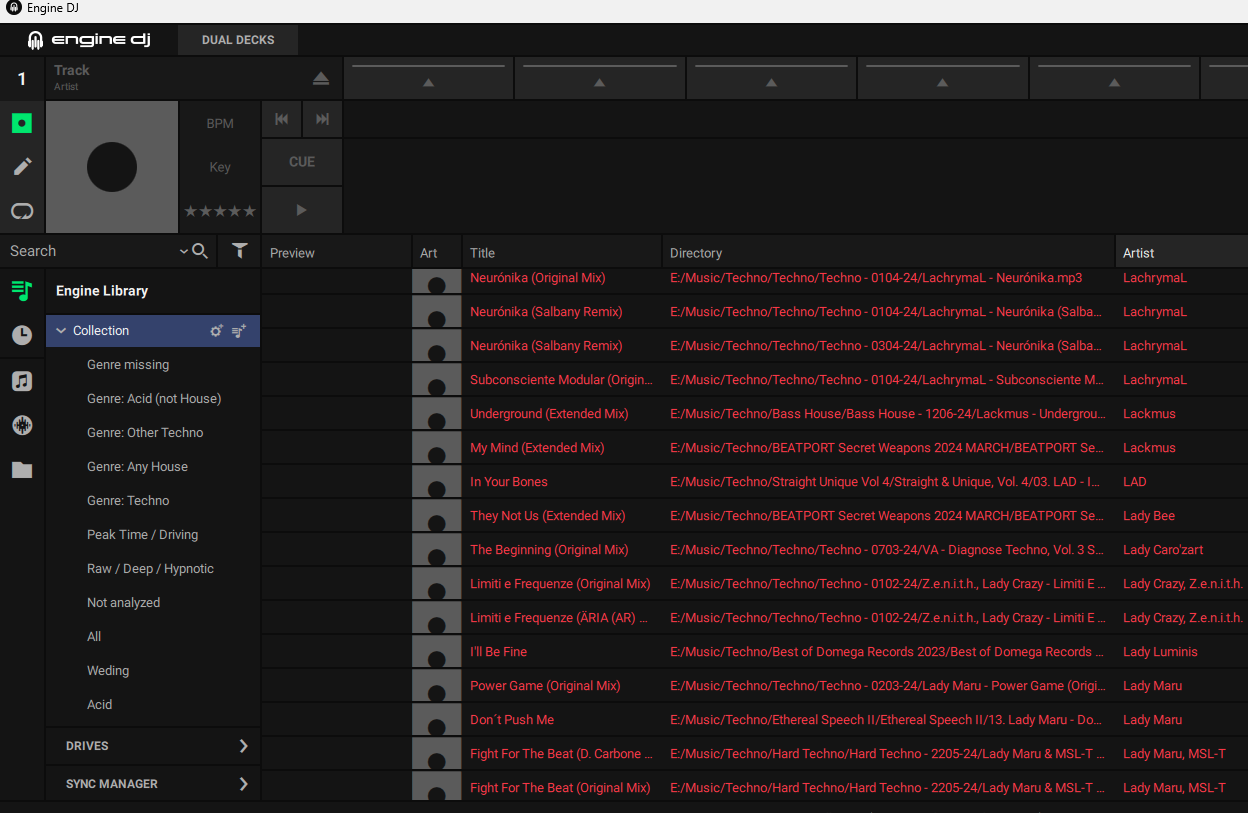1248x813 pixels.
Task: Skip to previous track button
Action: 281,119
